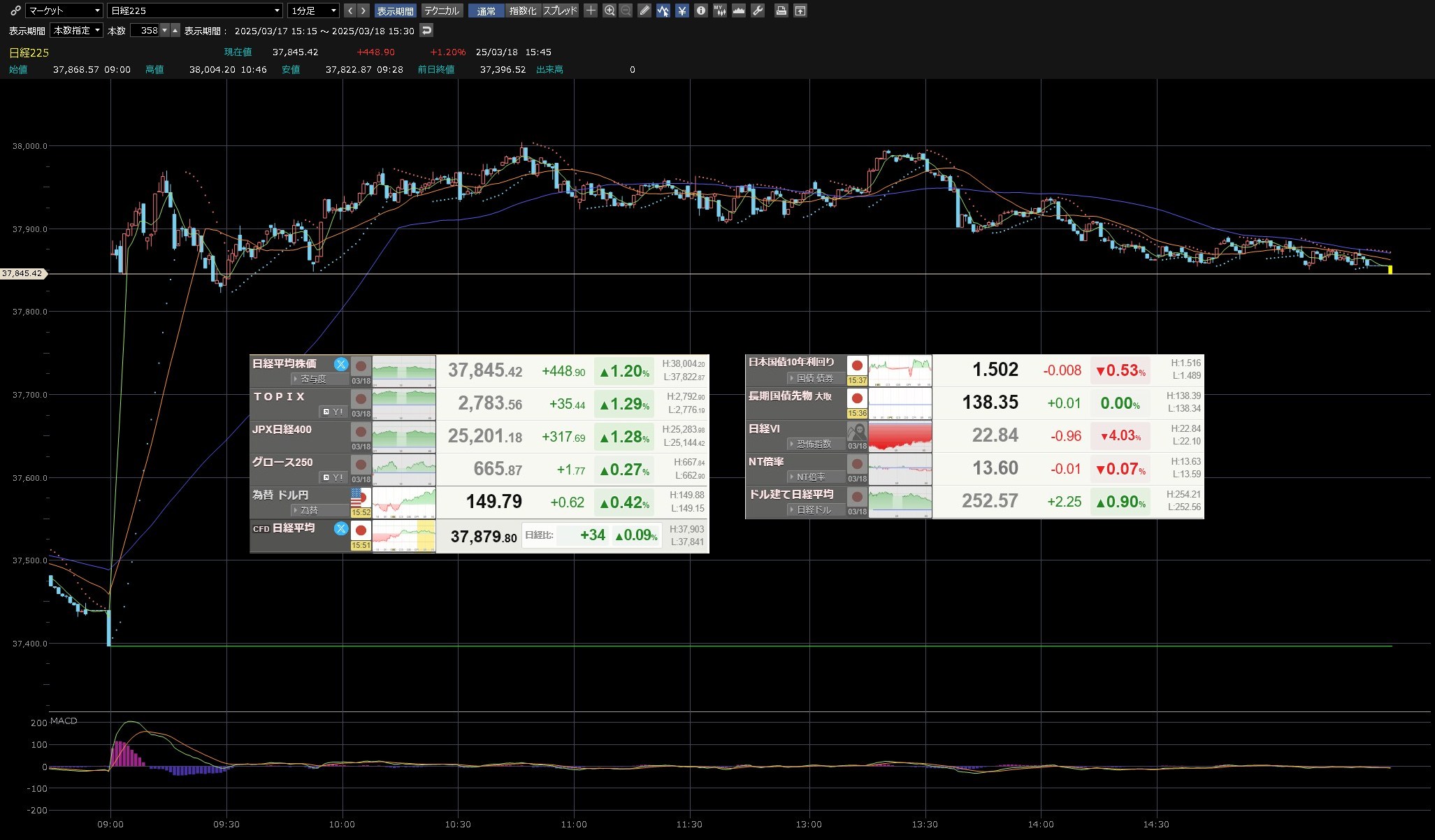
Task: Click Japan flag icon in 長期国債先物 row
Action: (857, 398)
